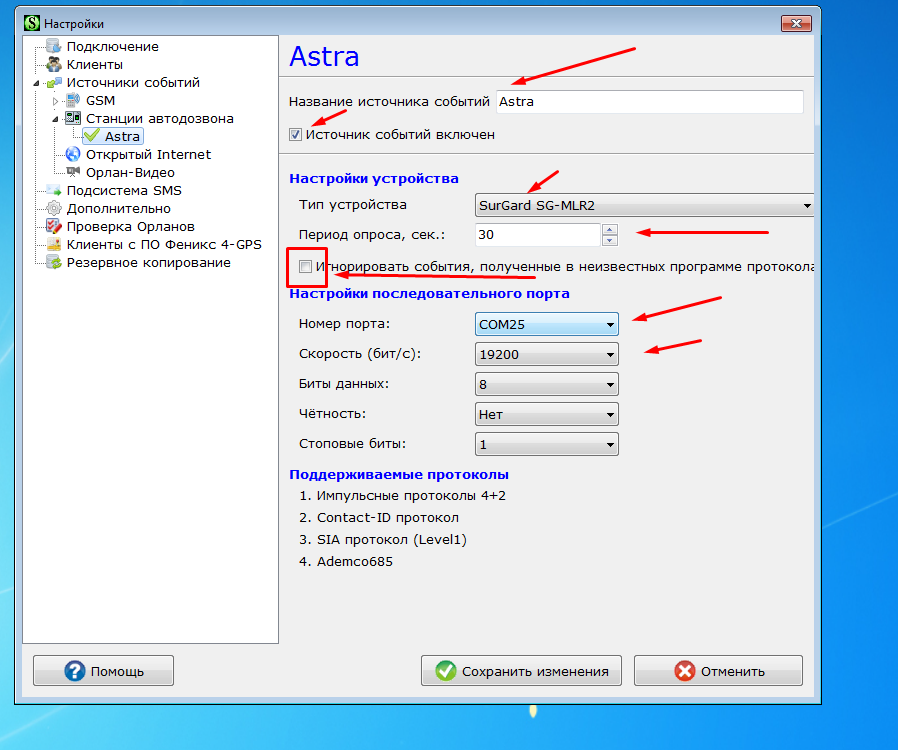This screenshot has width=898, height=750.
Task: Increase the Период опроса value
Action: point(610,230)
